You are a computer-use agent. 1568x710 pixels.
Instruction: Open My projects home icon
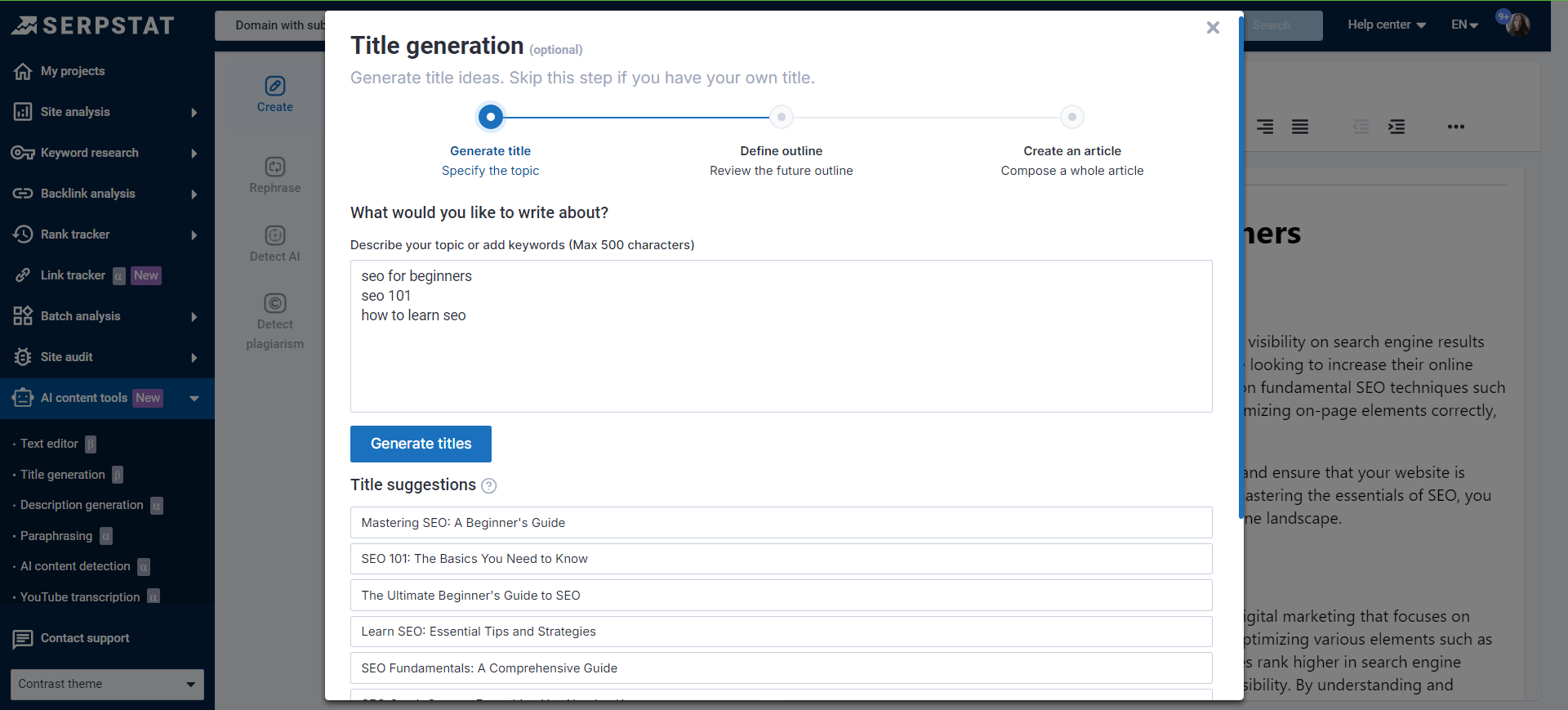pos(23,71)
